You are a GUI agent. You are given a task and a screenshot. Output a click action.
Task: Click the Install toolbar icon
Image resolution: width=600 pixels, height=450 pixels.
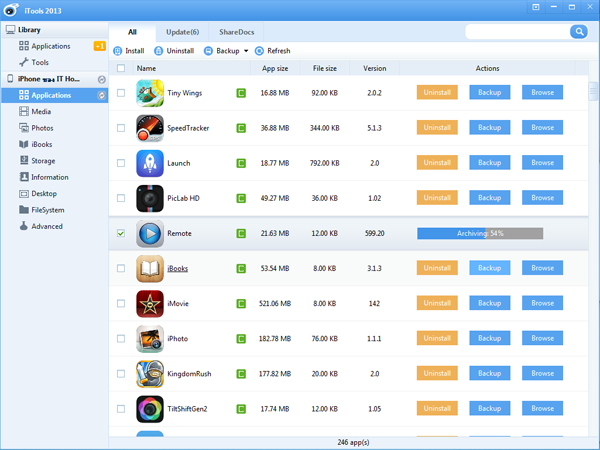pos(118,51)
